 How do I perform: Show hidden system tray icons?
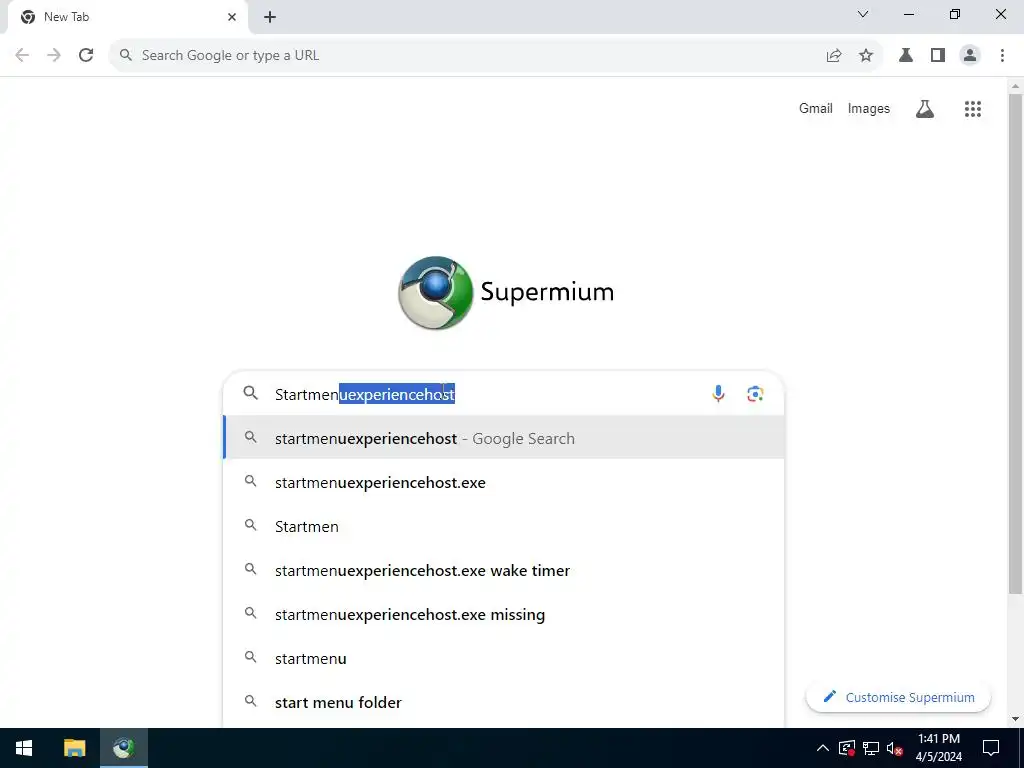pos(823,748)
